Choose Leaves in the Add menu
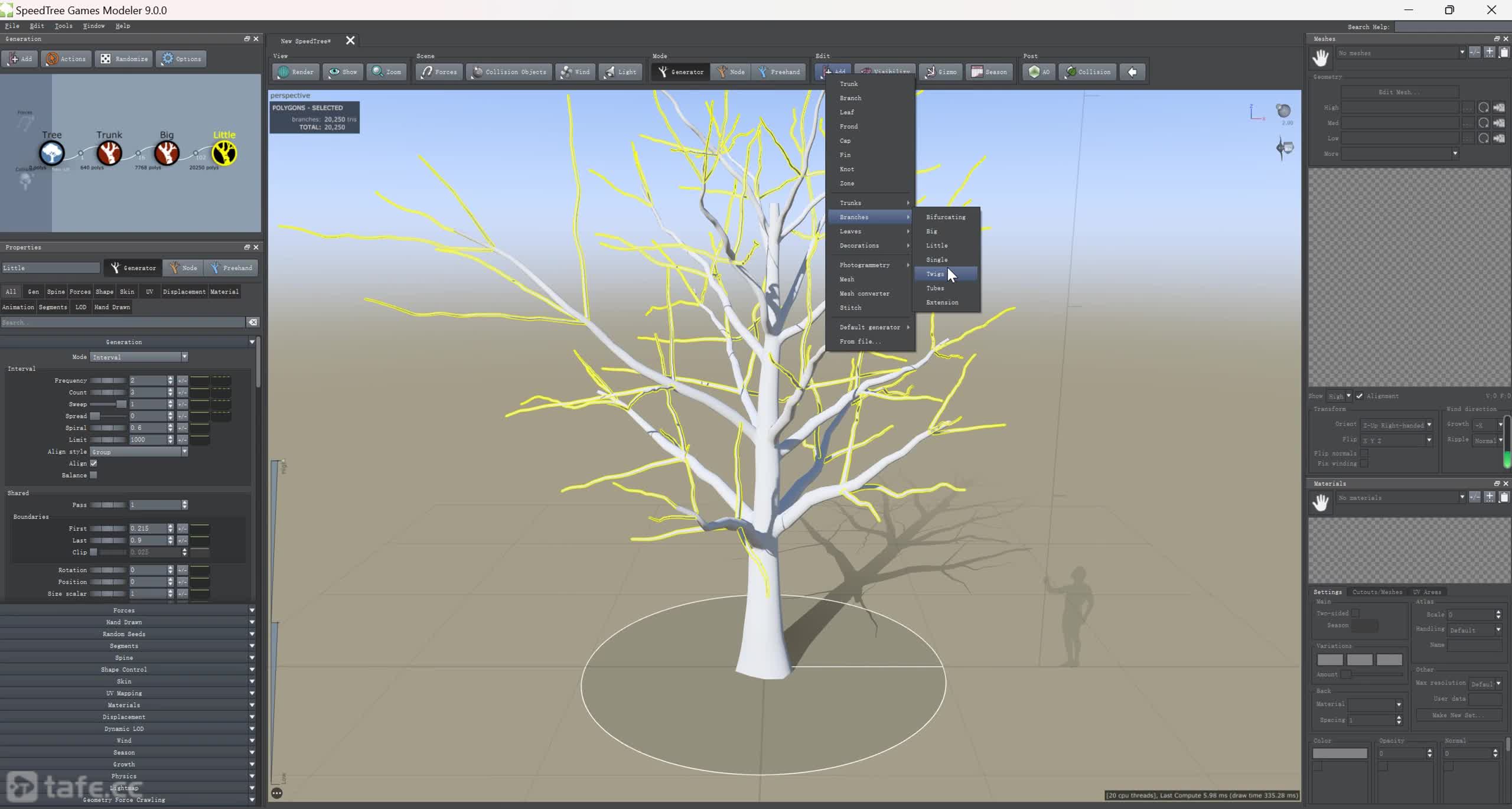 click(x=870, y=231)
